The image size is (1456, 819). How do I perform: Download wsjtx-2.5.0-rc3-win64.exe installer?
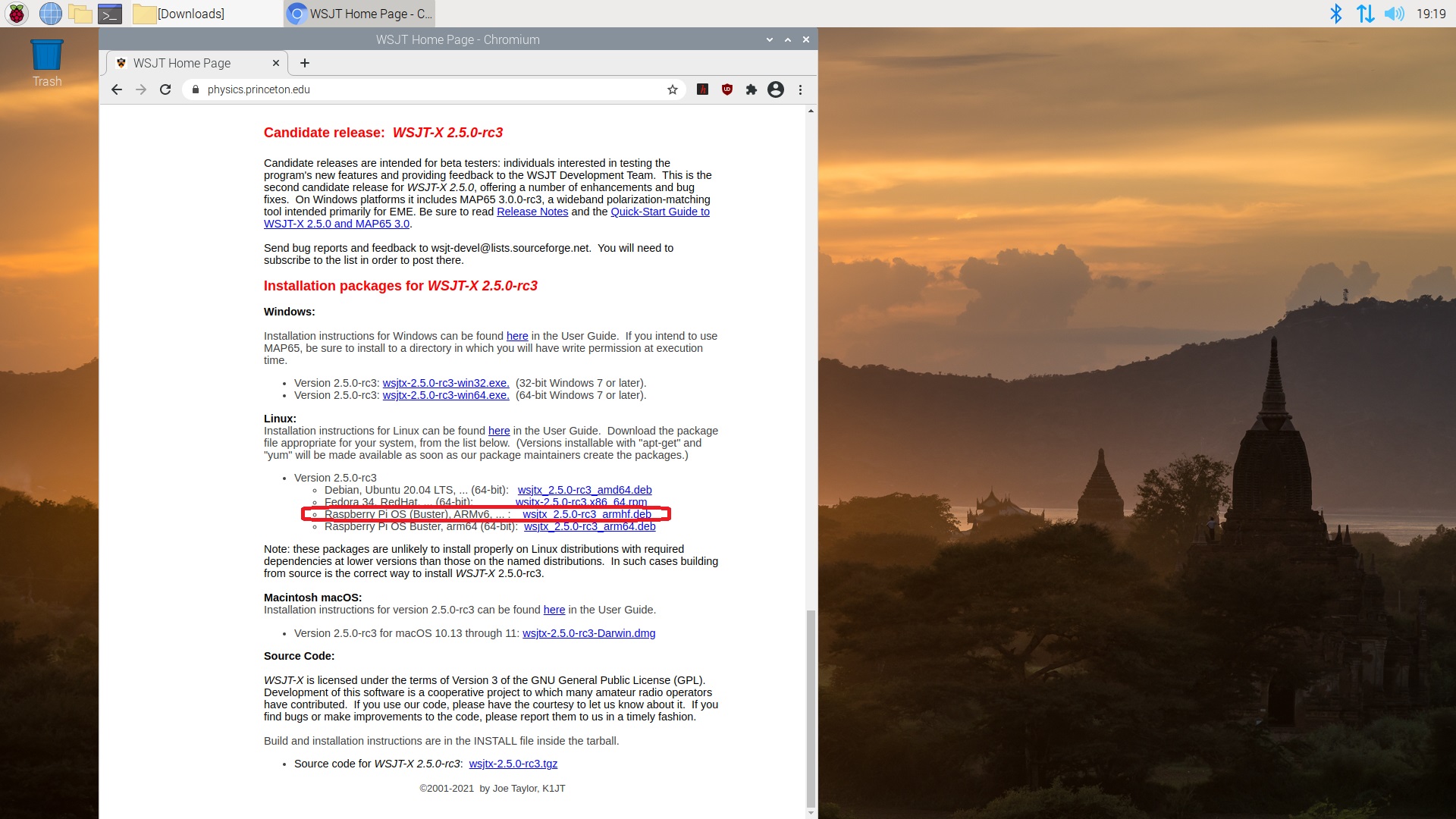click(446, 395)
